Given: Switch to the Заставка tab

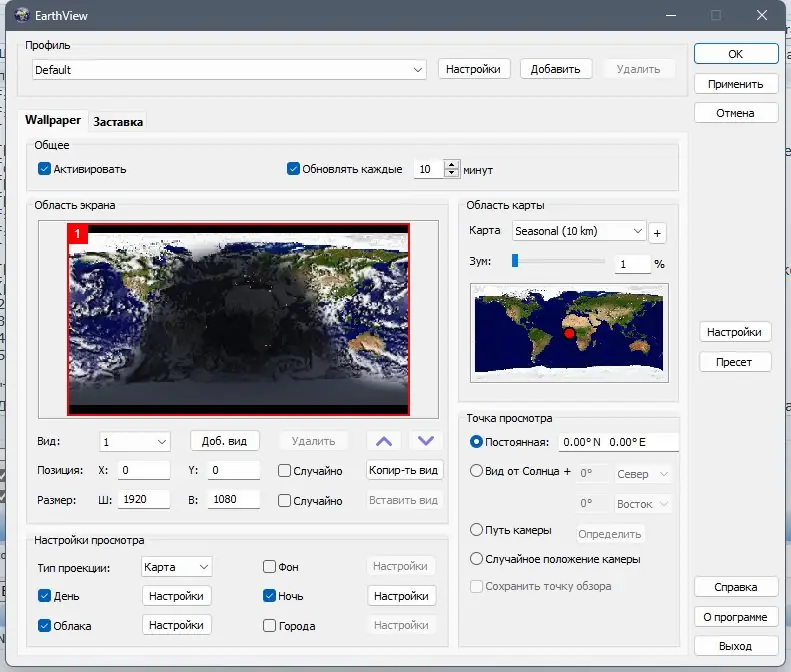Looking at the screenshot, I should point(118,122).
